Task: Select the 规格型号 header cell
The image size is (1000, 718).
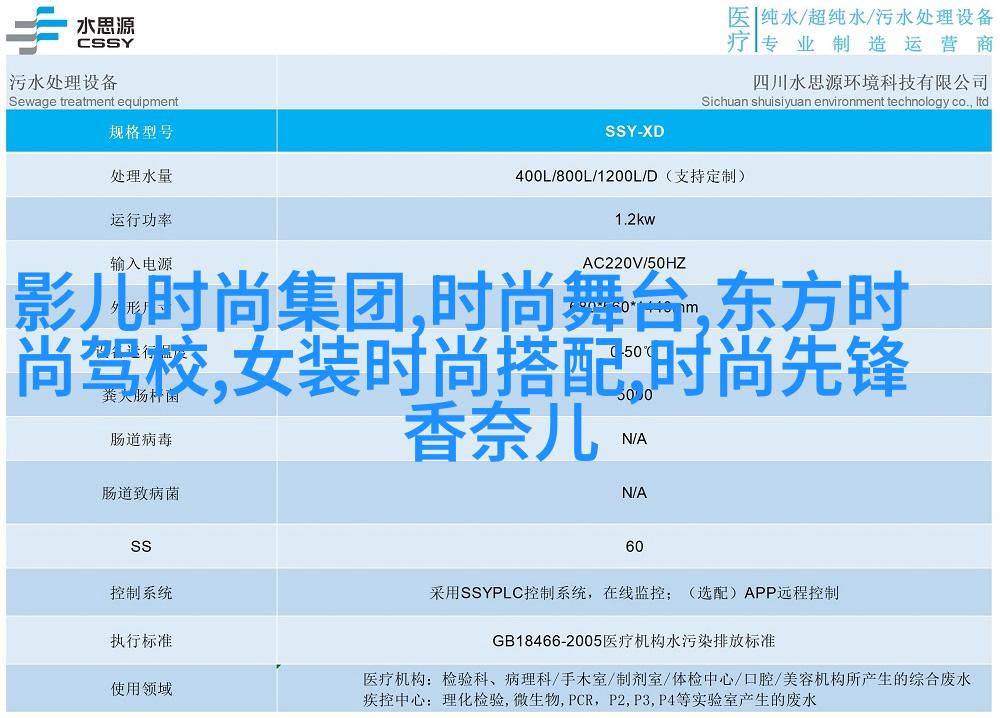Action: (x=141, y=132)
